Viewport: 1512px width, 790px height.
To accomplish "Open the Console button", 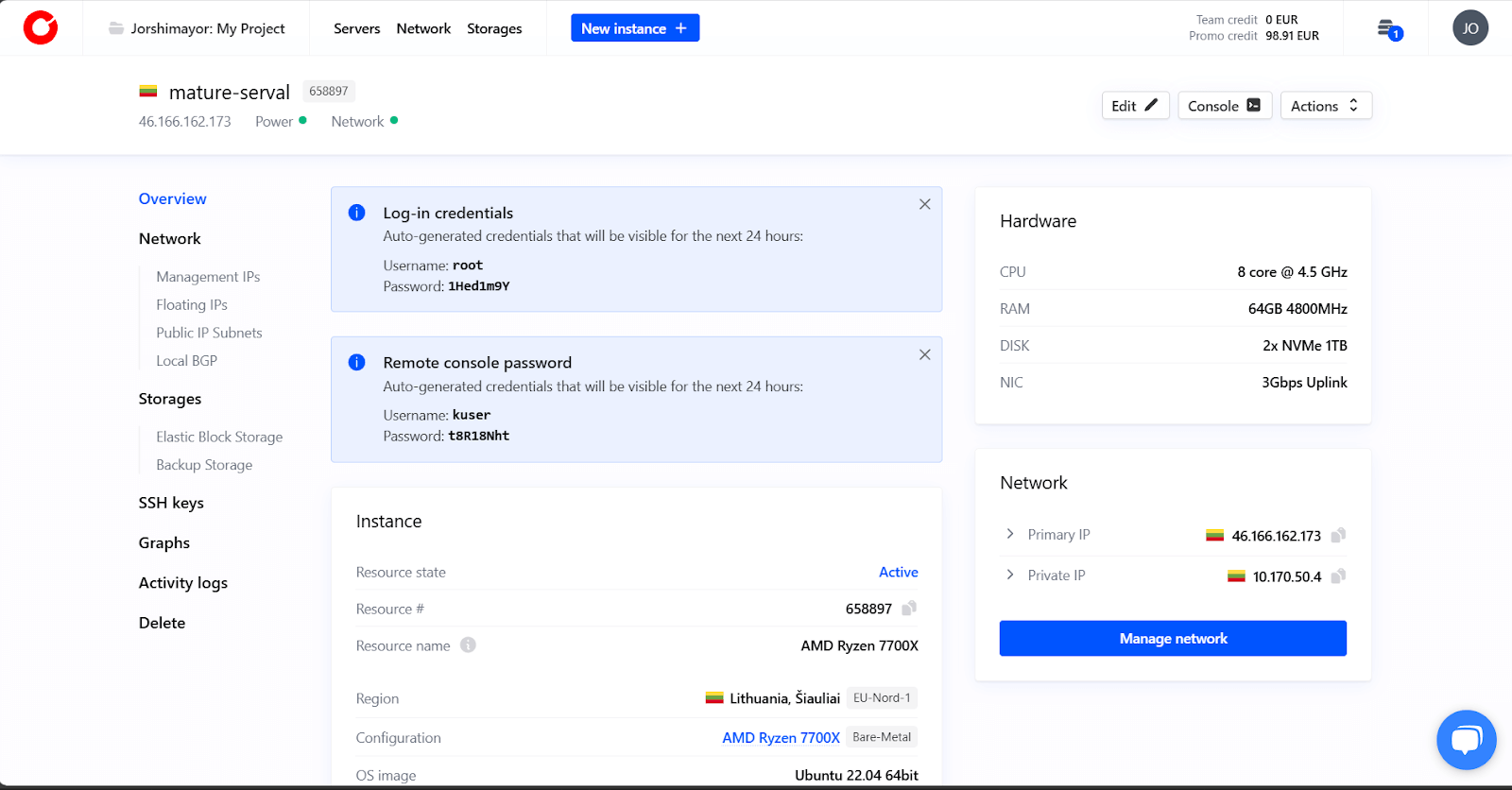I will [x=1224, y=106].
